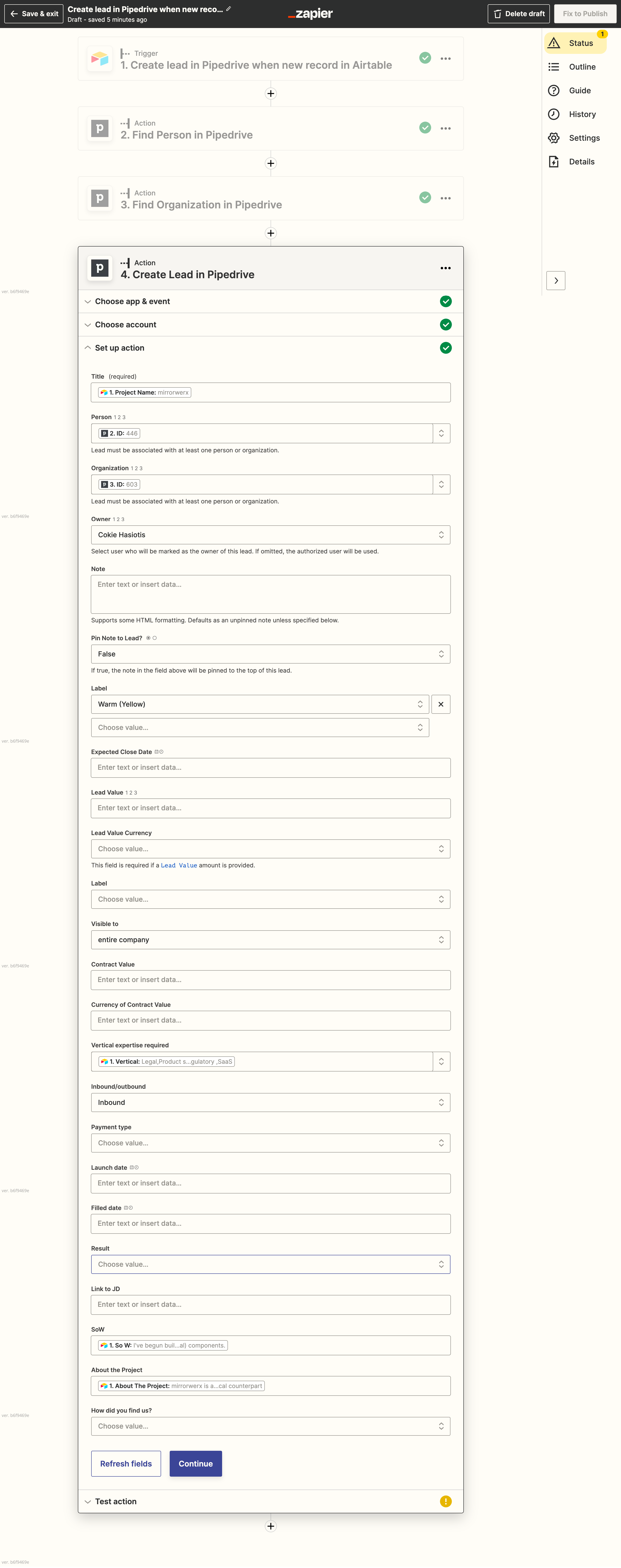Open the Warm (Yellow) label dropdown
This screenshot has width=621, height=1568.
260,704
